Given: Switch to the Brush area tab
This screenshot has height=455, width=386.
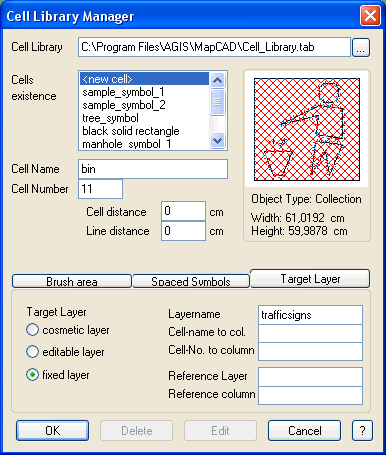Looking at the screenshot, I should [x=72, y=281].
